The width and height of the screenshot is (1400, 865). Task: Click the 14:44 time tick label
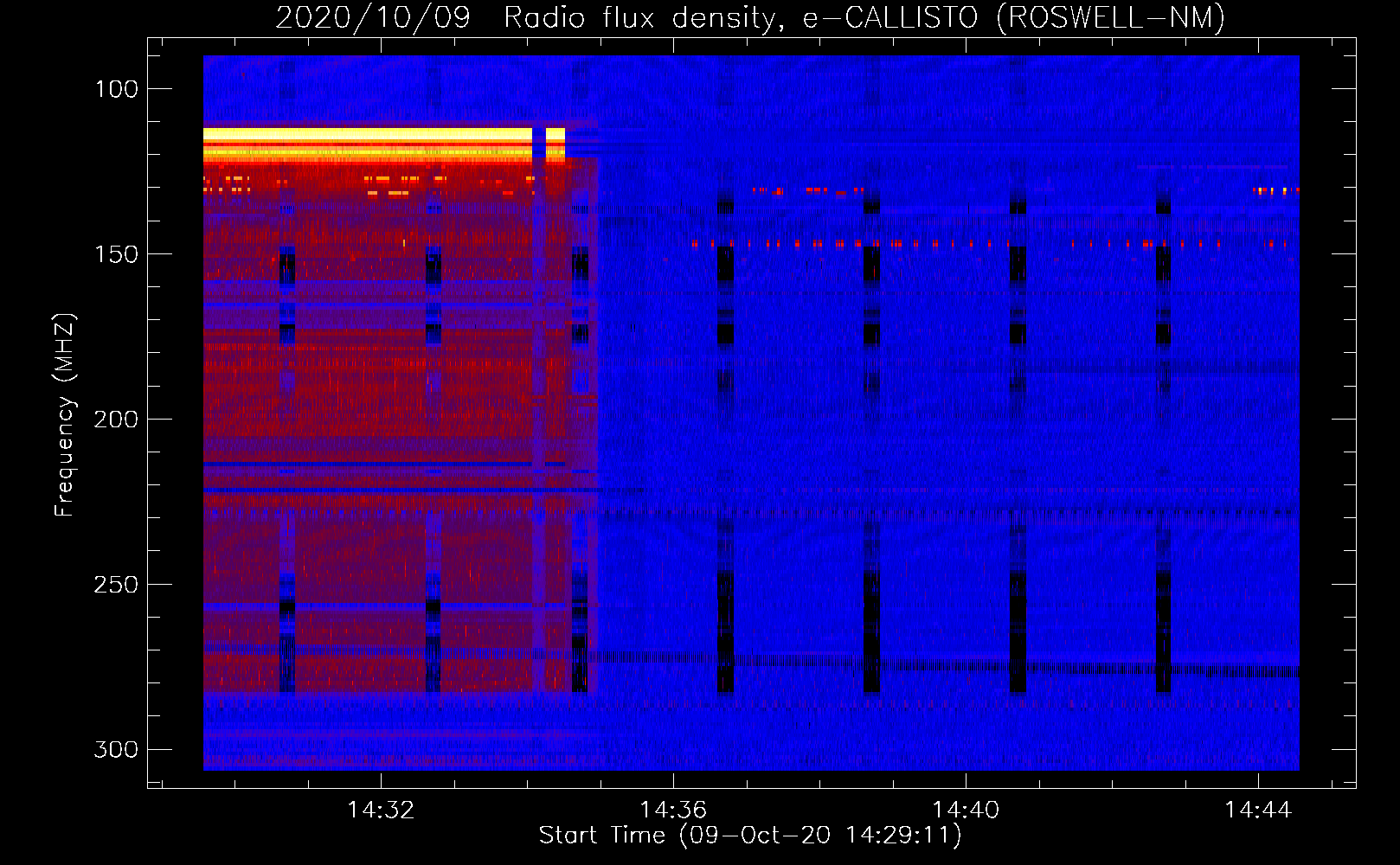[1258, 811]
